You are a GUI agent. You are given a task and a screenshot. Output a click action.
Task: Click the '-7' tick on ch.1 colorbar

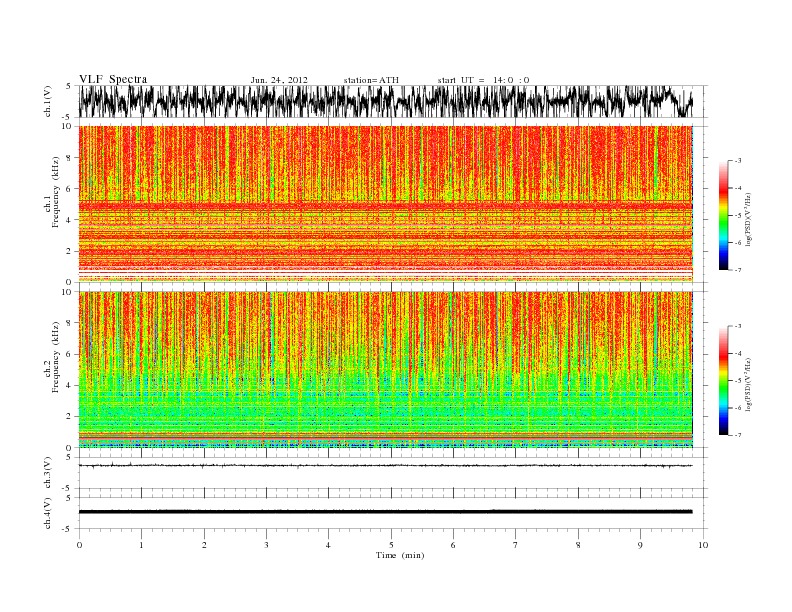point(738,270)
